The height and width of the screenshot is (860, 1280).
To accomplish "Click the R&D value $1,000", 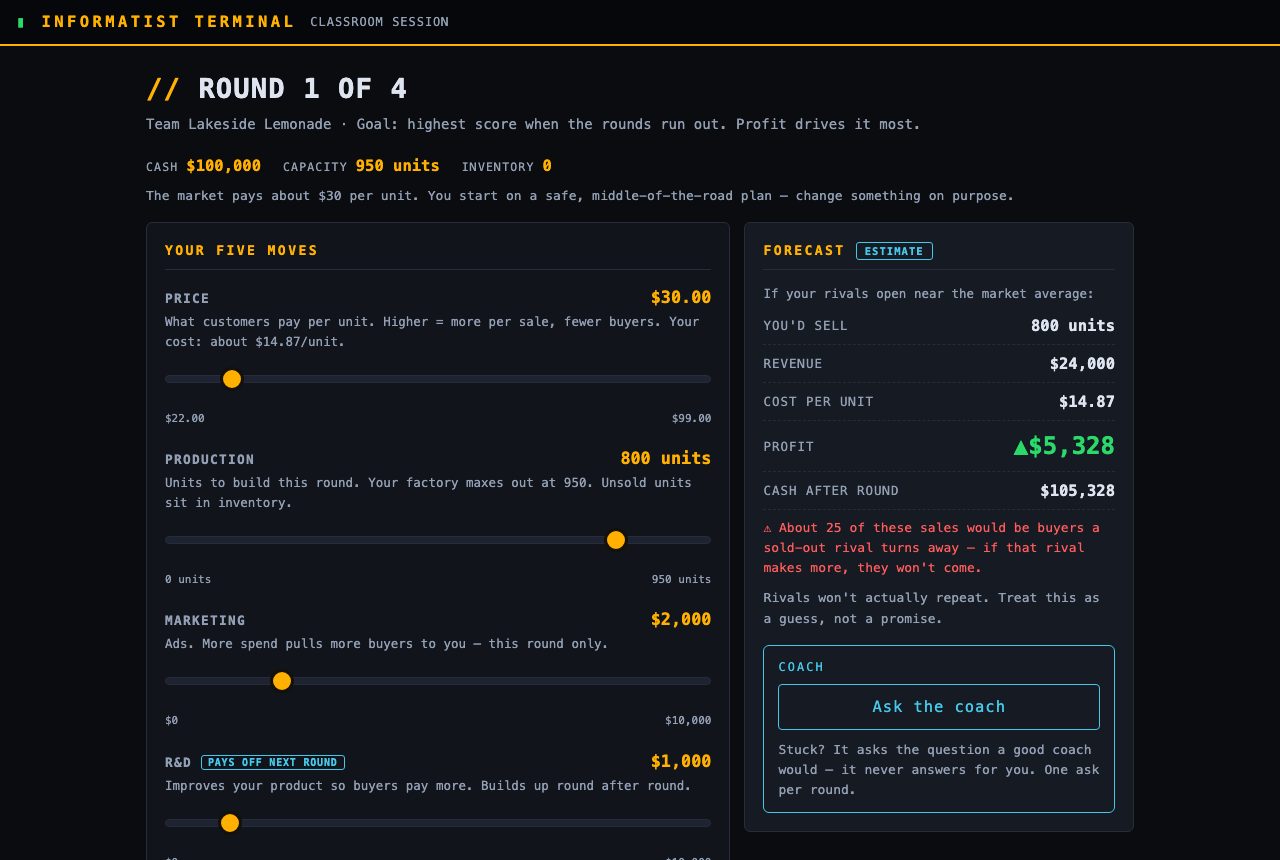I will click(681, 761).
